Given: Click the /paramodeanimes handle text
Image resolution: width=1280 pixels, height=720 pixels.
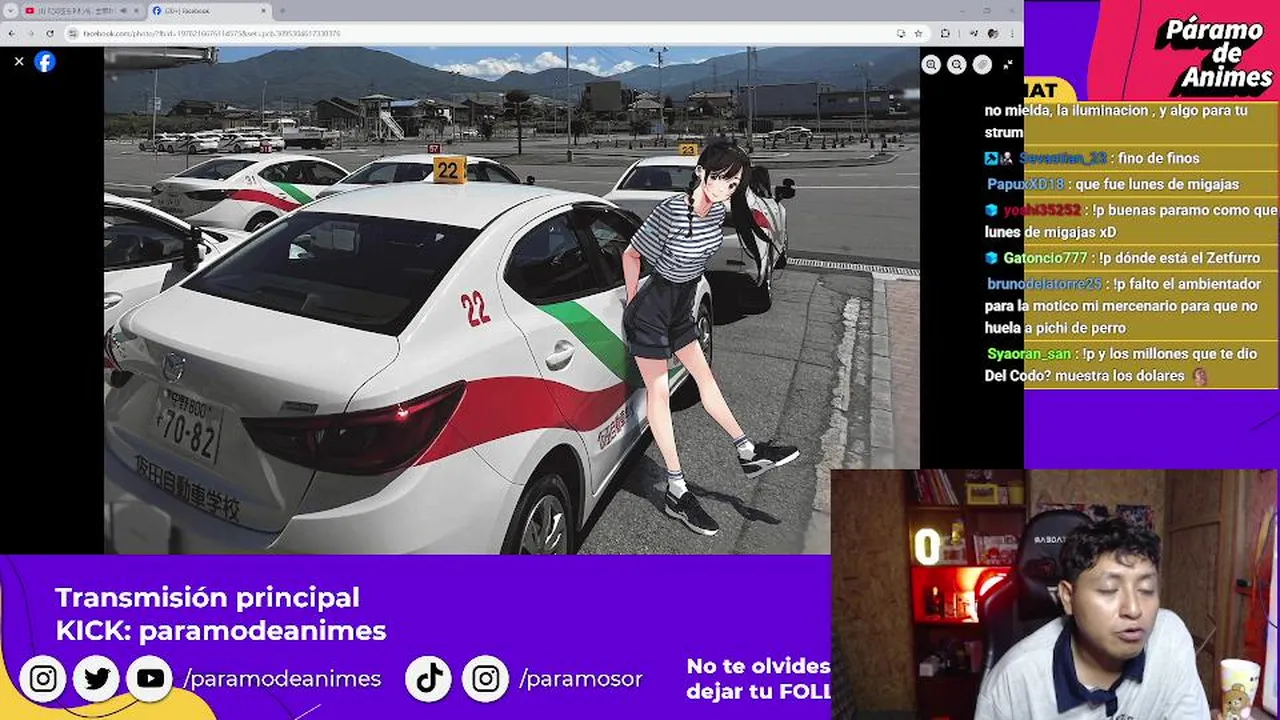Looking at the screenshot, I should [282, 679].
